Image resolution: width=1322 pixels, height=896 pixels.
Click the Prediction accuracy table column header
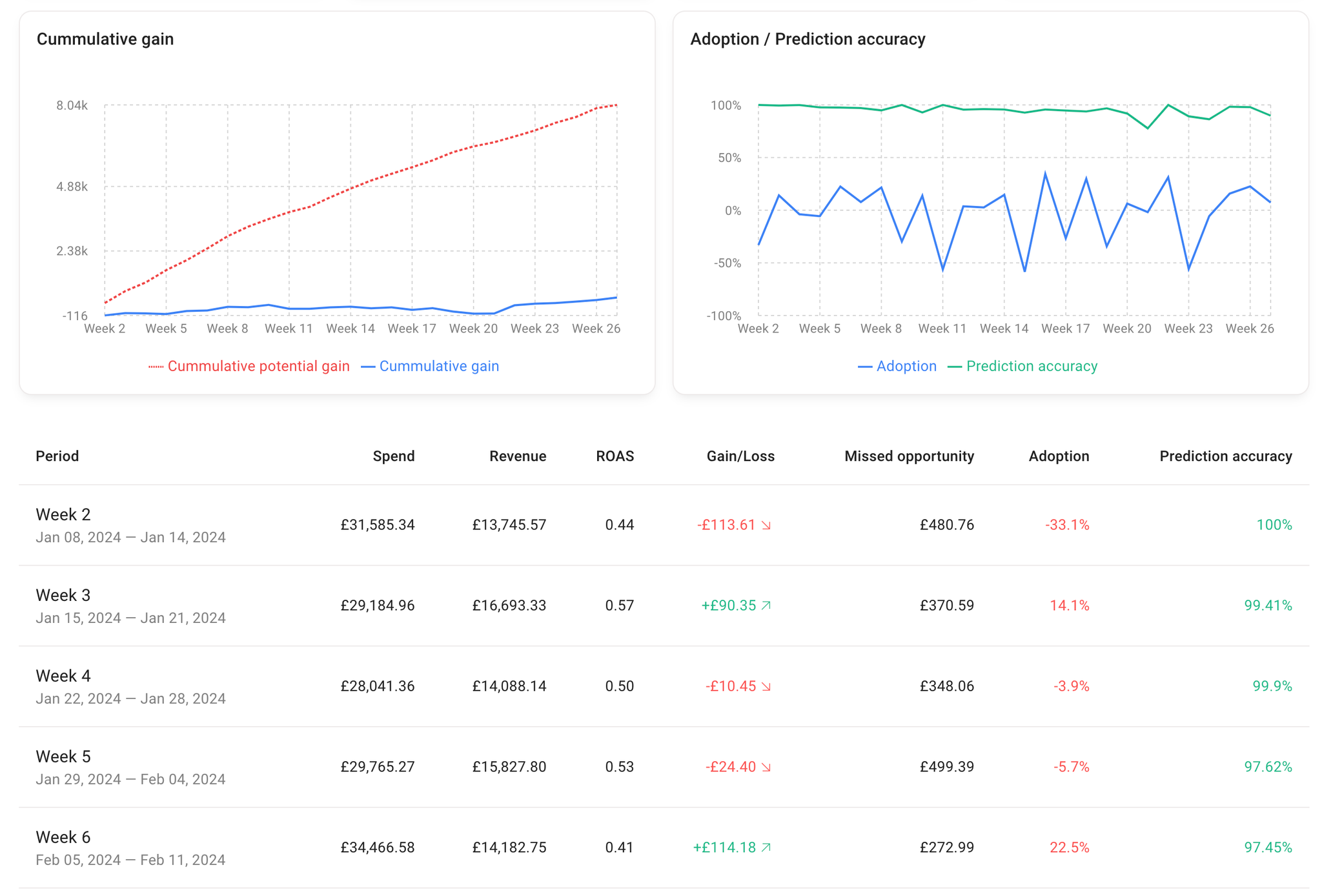tap(1226, 456)
